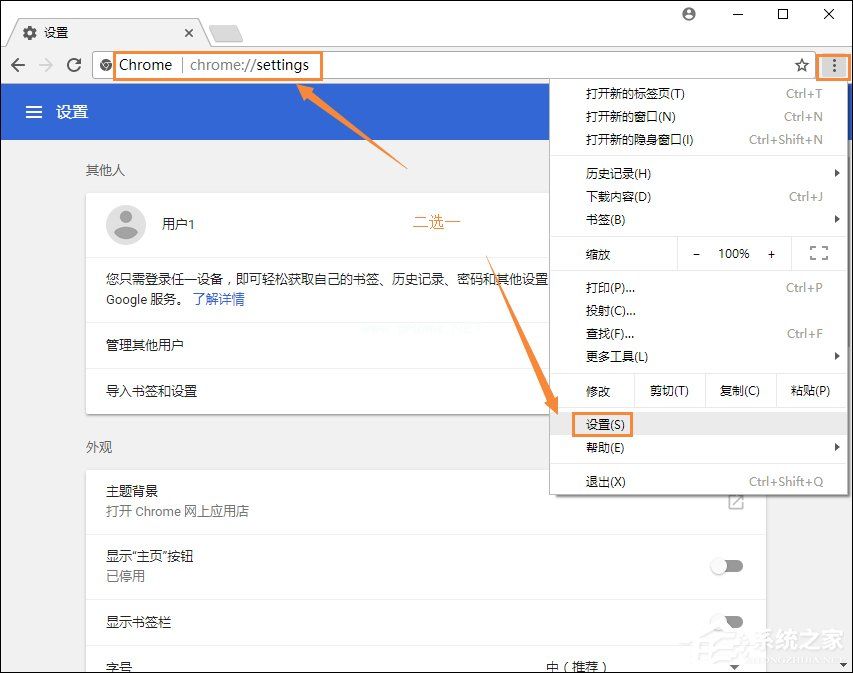
Task: Open the 字号 dropdown
Action: (642, 666)
